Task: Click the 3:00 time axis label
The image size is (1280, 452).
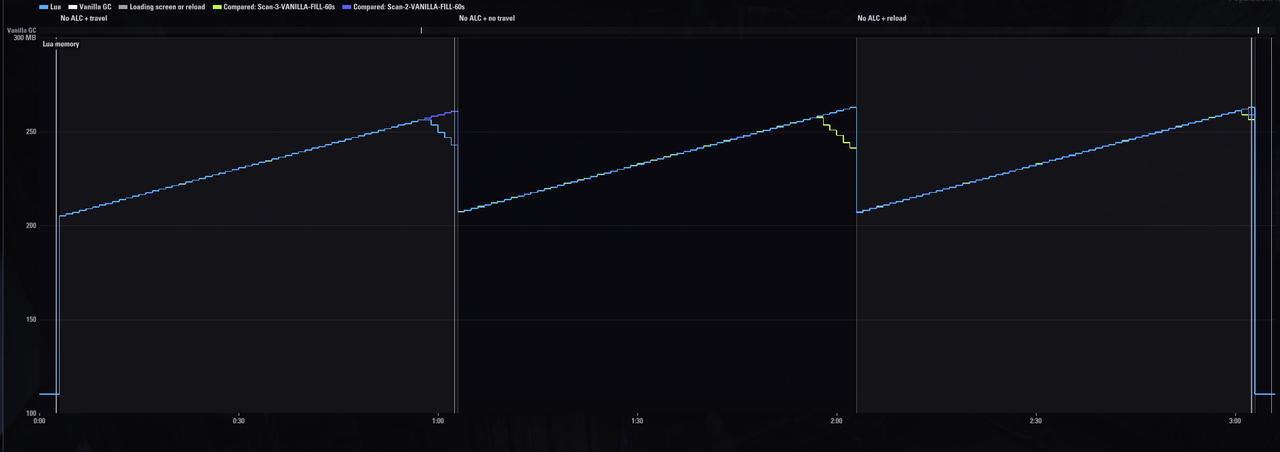Action: 1236,421
